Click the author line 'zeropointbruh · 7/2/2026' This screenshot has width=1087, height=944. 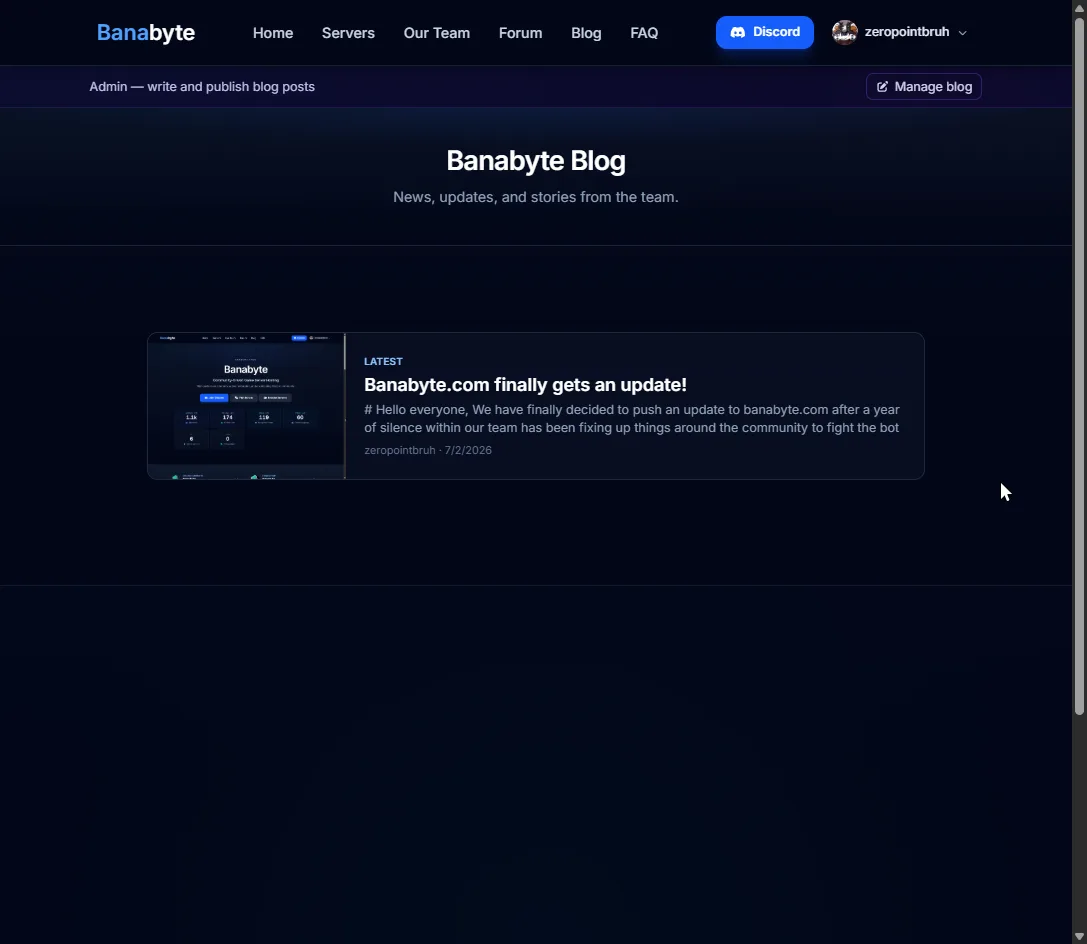coord(428,450)
